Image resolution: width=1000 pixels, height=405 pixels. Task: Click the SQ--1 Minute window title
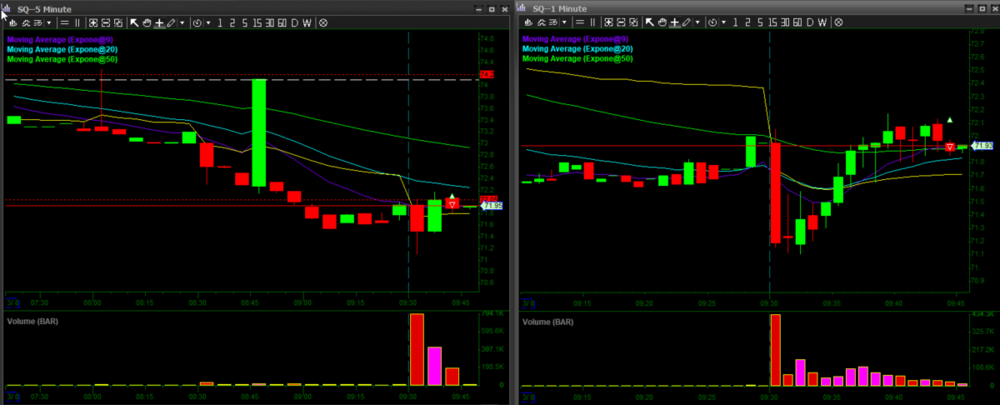(x=558, y=7)
